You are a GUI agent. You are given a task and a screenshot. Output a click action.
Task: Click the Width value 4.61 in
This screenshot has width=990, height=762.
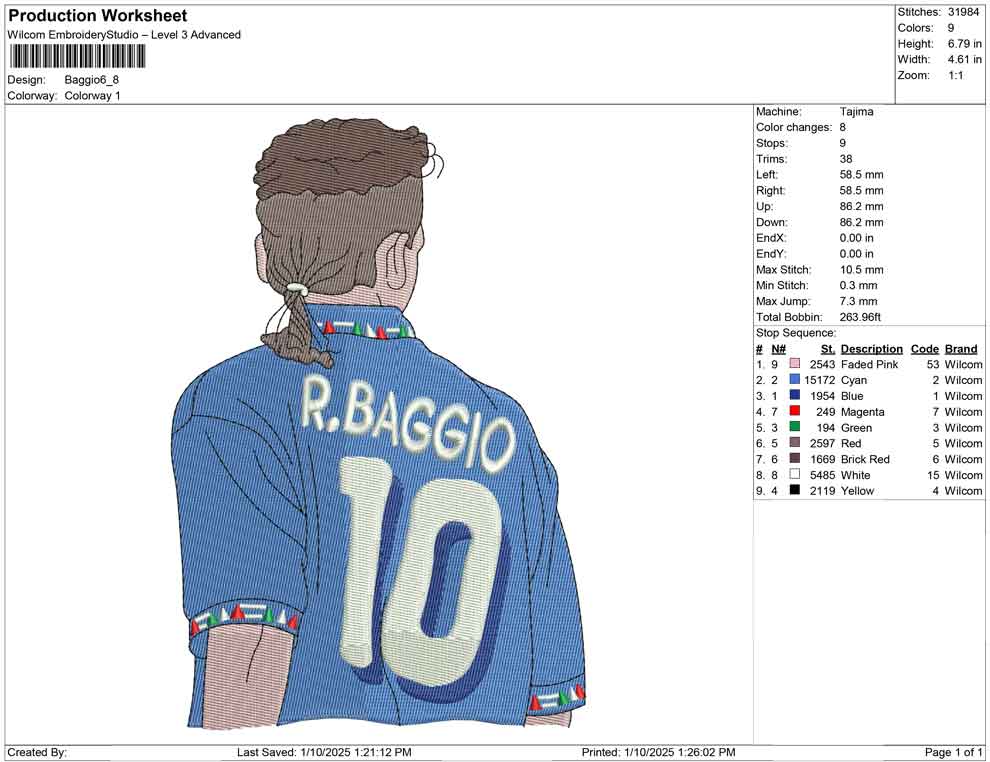click(965, 59)
